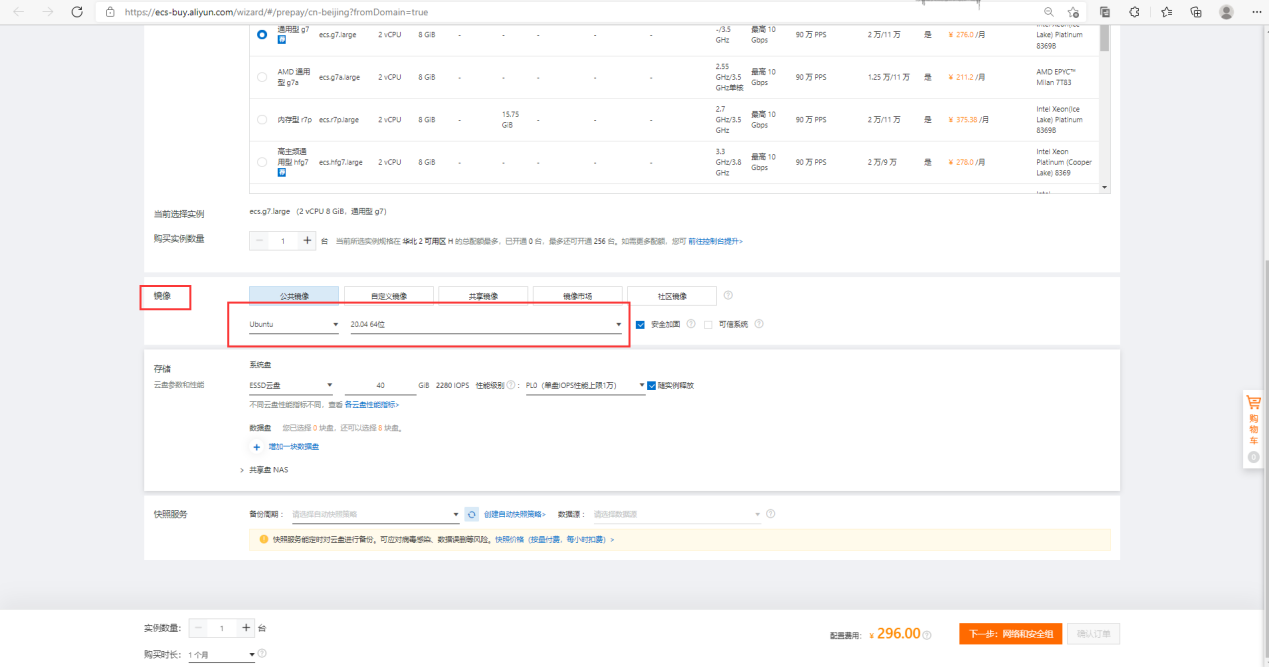Click the system disk size input field
The height and width of the screenshot is (667, 1269).
(x=380, y=386)
